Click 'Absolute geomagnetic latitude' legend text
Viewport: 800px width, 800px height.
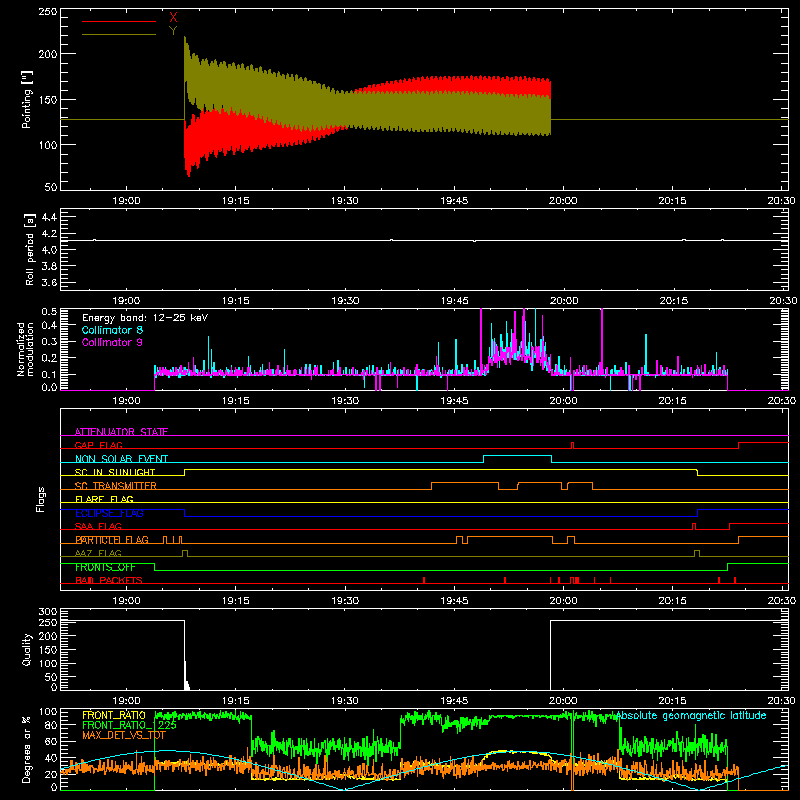click(x=691, y=715)
